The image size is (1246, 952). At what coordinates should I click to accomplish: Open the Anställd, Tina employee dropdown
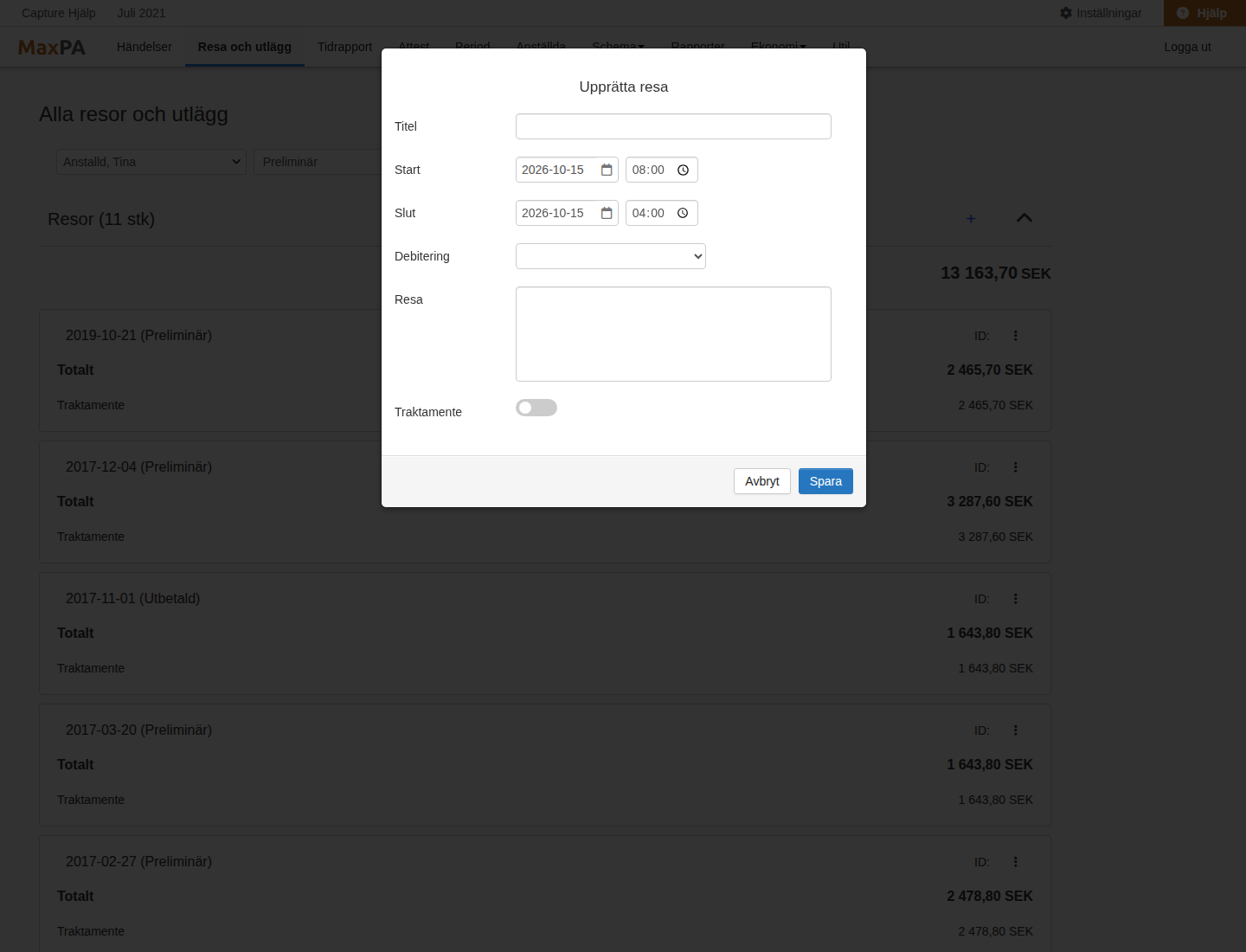point(151,162)
